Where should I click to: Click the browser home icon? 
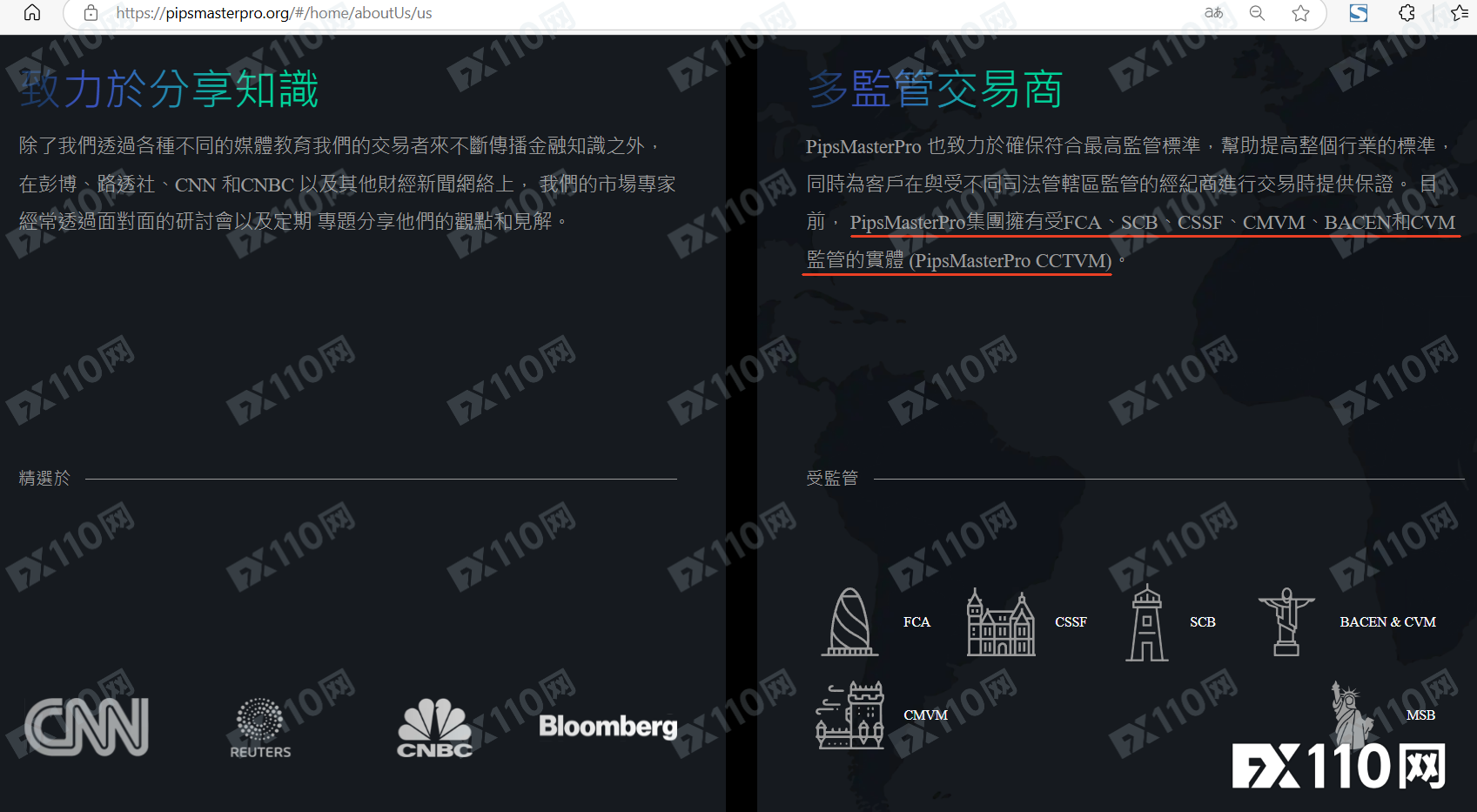tap(32, 12)
